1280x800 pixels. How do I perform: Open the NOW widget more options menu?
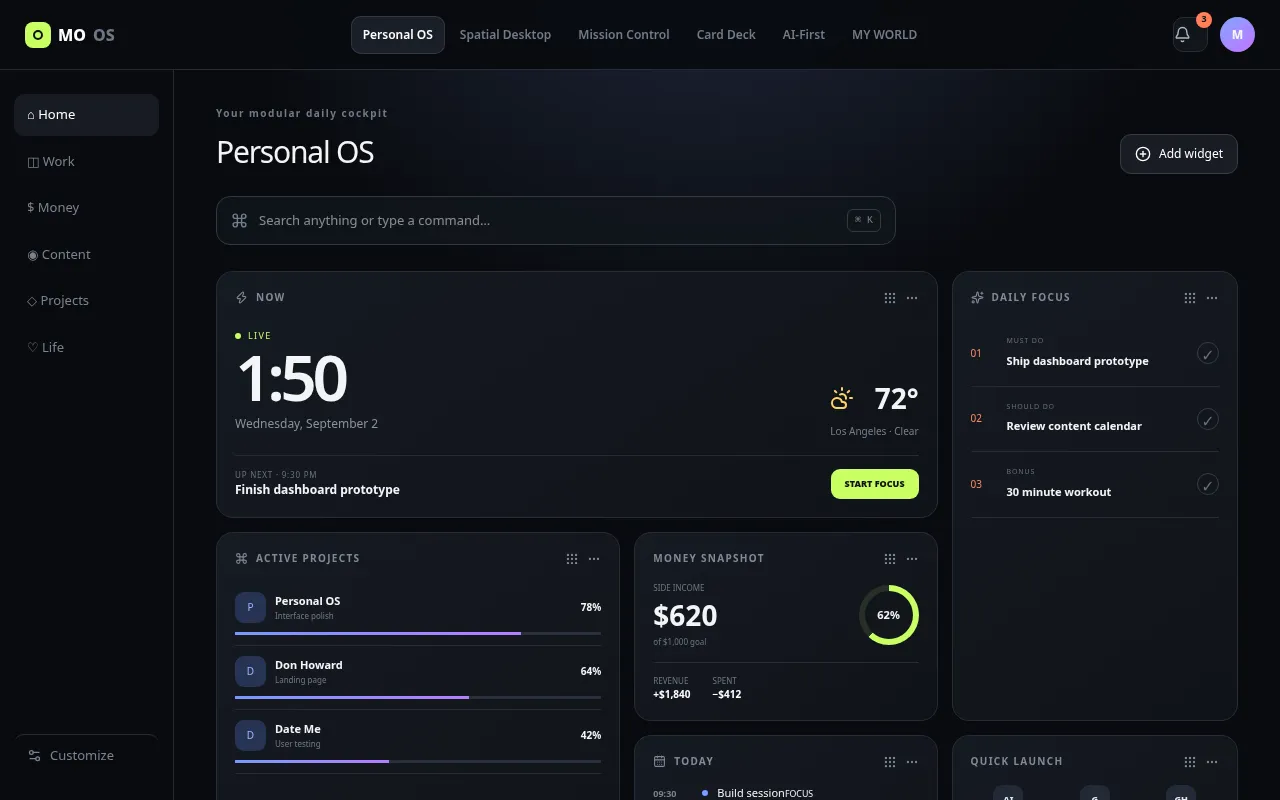912,298
